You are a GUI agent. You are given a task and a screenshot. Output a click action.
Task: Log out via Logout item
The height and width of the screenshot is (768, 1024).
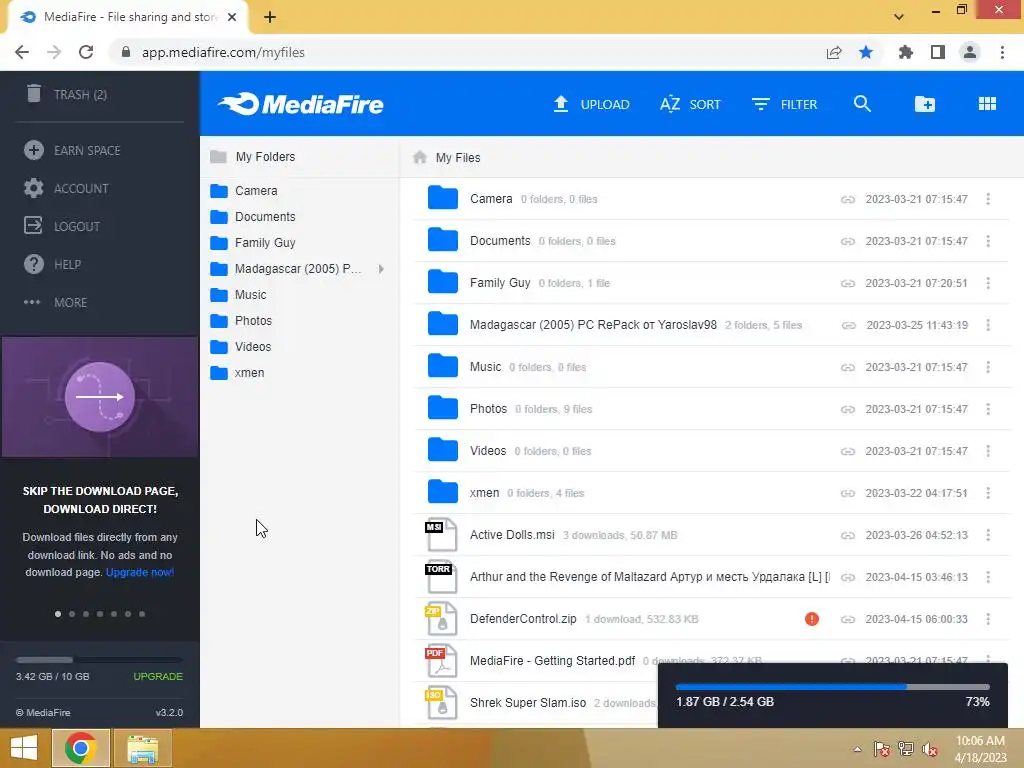click(62, 226)
